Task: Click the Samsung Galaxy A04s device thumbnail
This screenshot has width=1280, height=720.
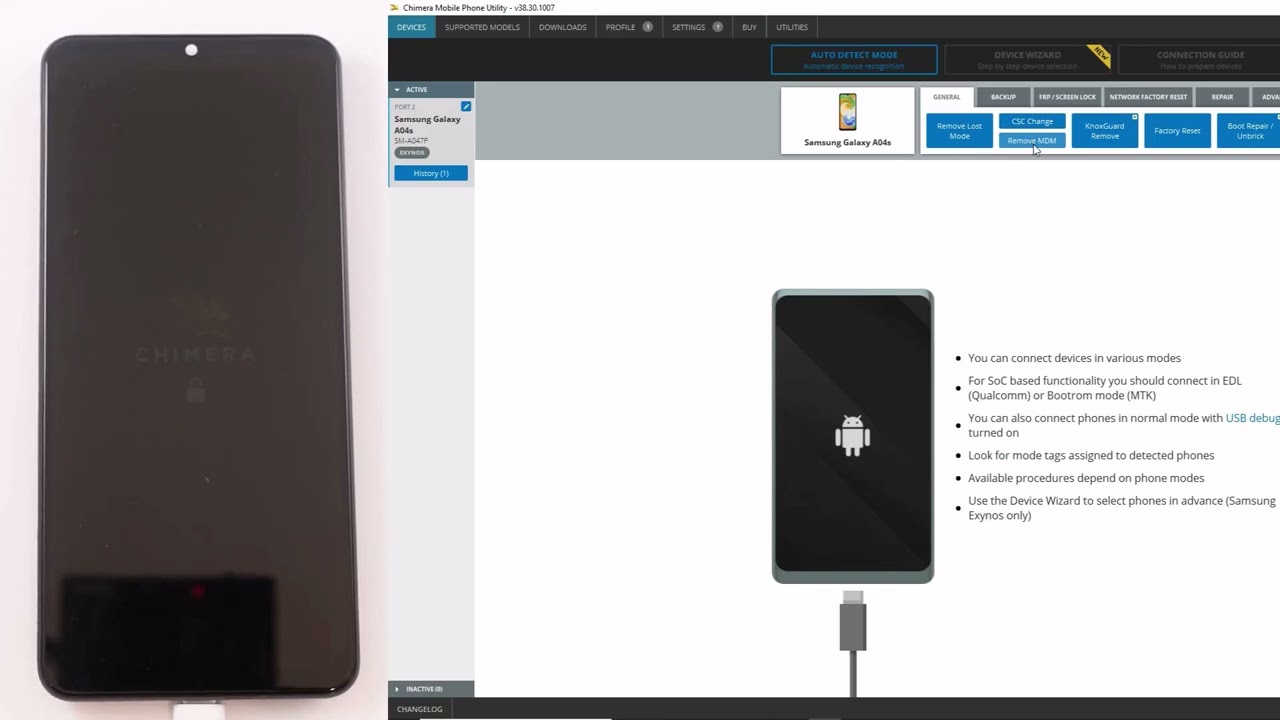Action: coord(847,121)
